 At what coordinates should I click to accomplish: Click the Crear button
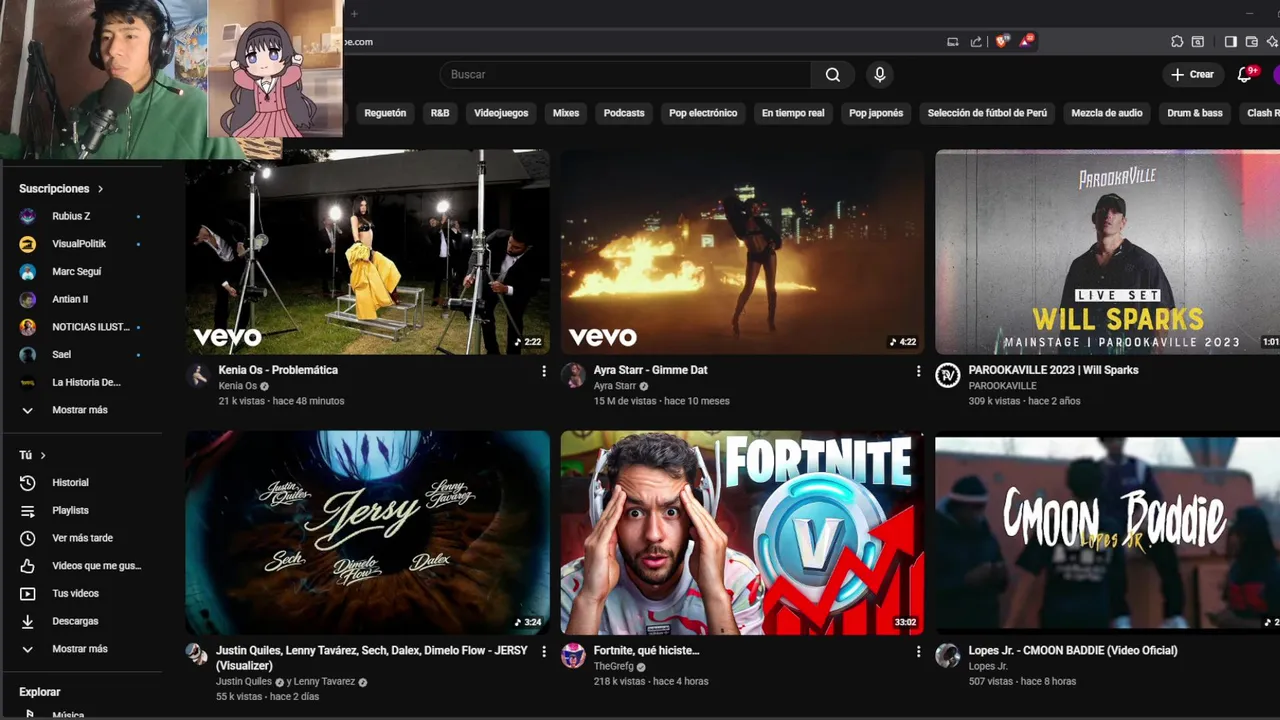click(1192, 75)
